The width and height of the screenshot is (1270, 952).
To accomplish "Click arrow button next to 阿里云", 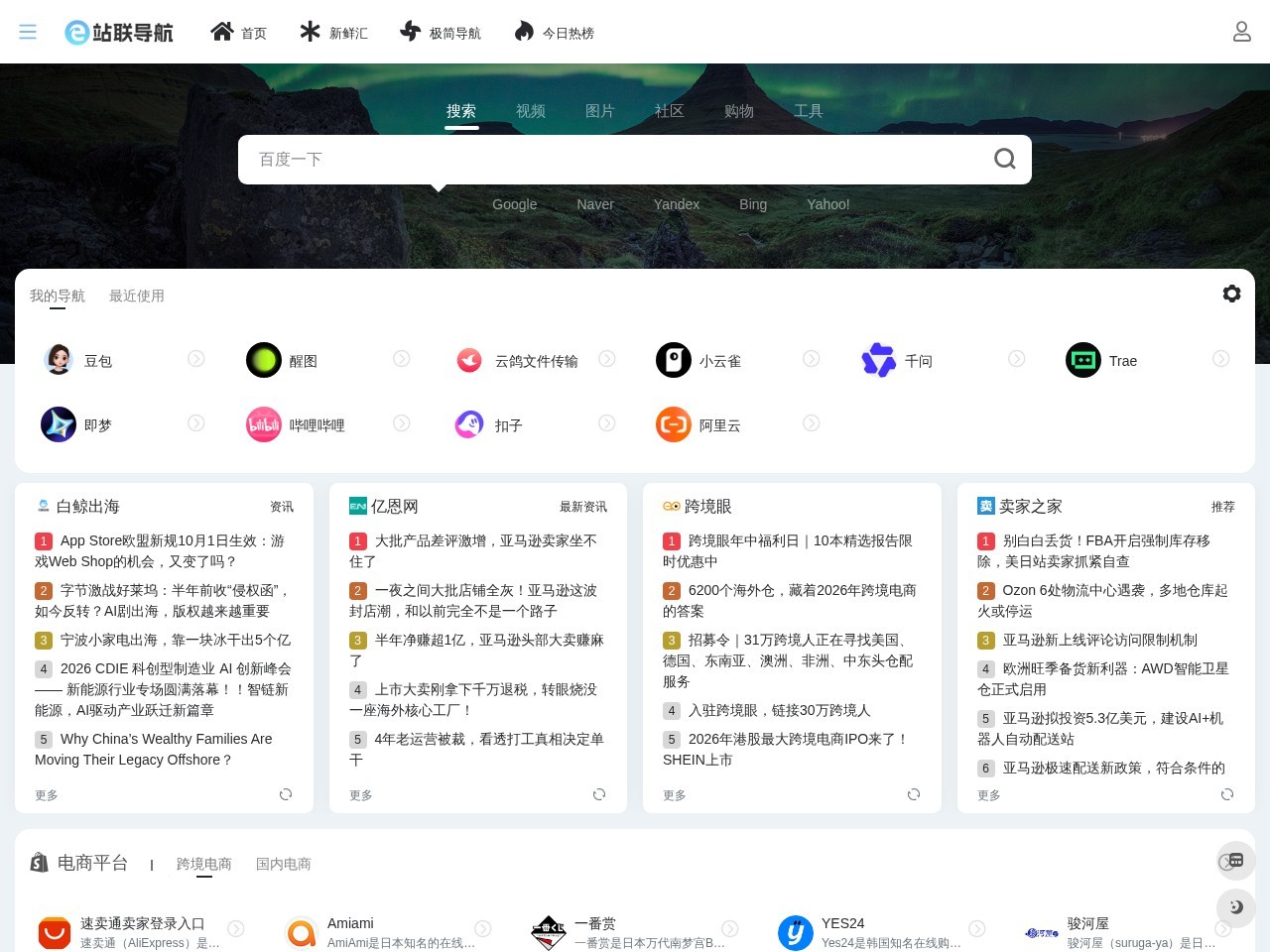I will [x=812, y=422].
